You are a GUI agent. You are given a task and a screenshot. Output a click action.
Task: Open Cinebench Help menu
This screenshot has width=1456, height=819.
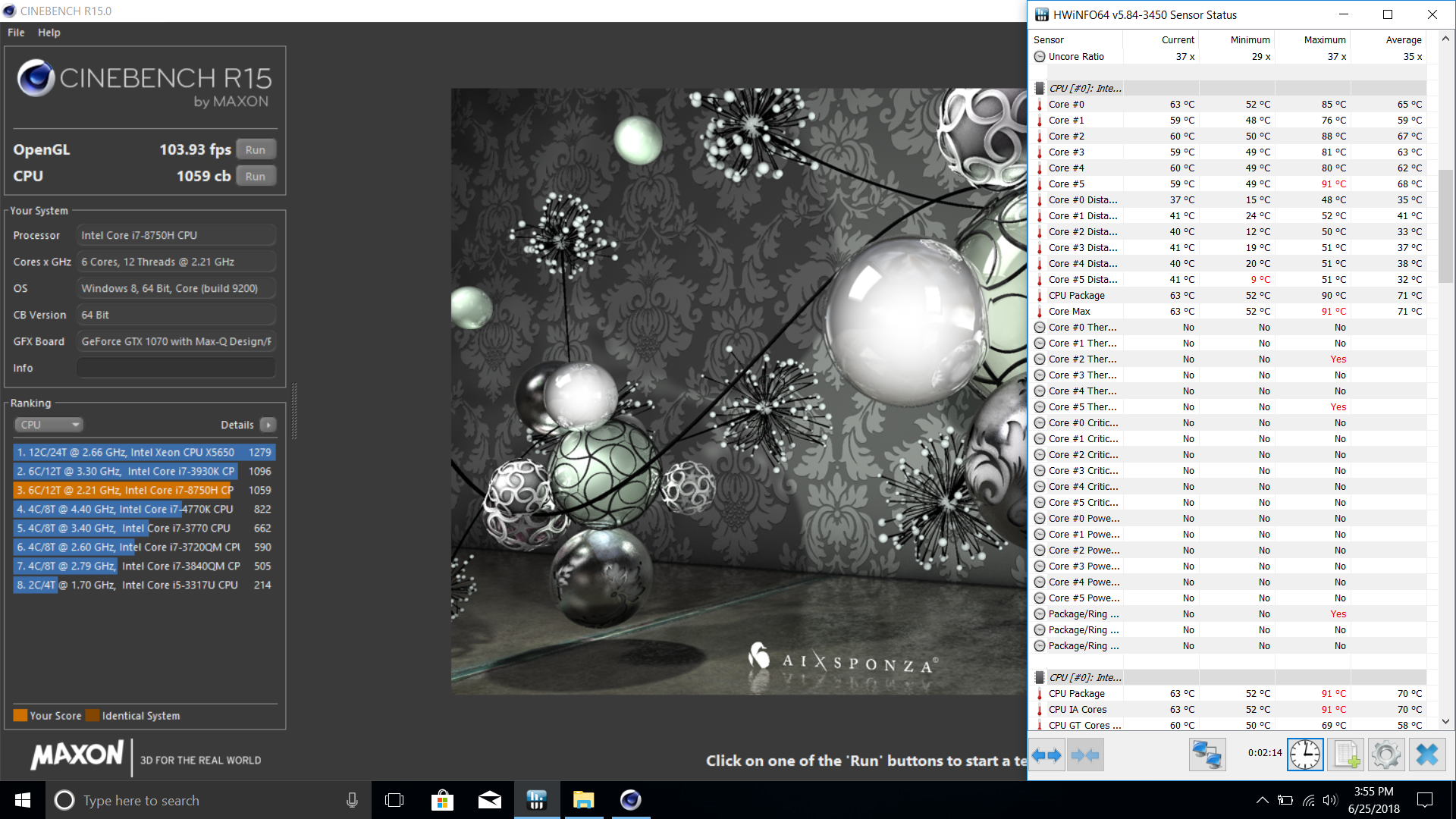click(49, 33)
